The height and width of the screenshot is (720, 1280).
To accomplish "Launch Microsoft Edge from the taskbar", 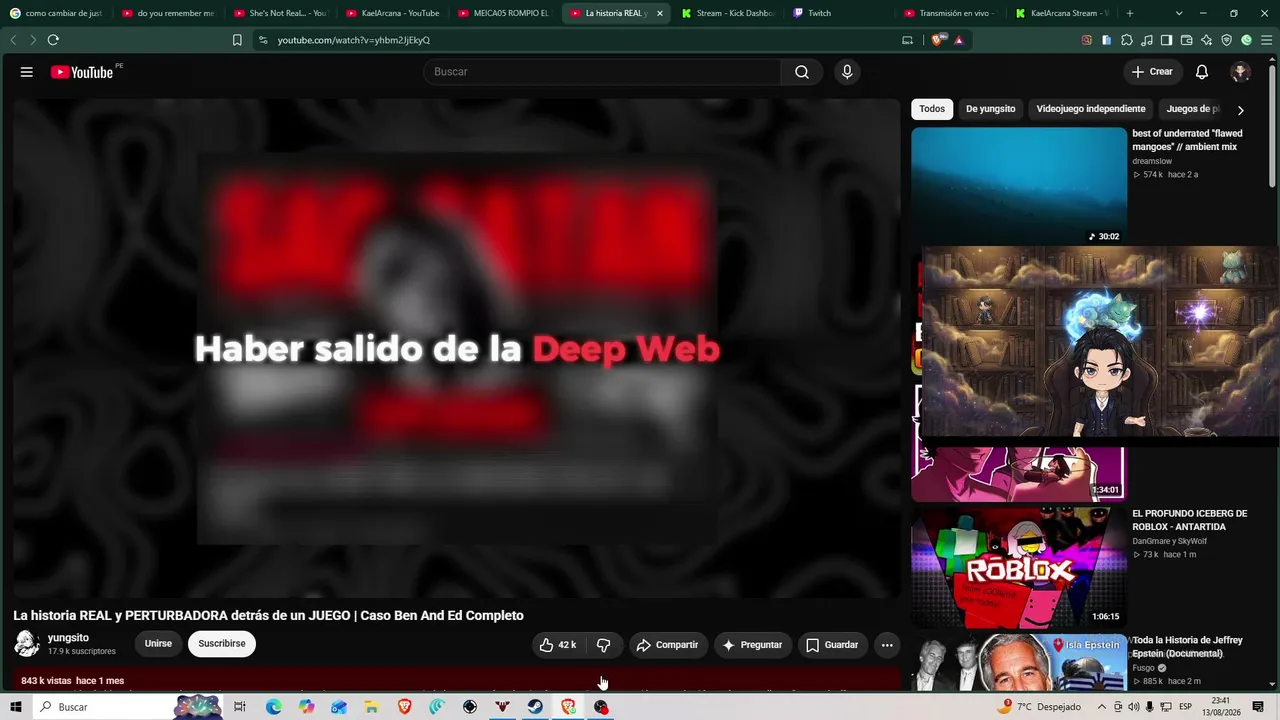I will point(273,707).
